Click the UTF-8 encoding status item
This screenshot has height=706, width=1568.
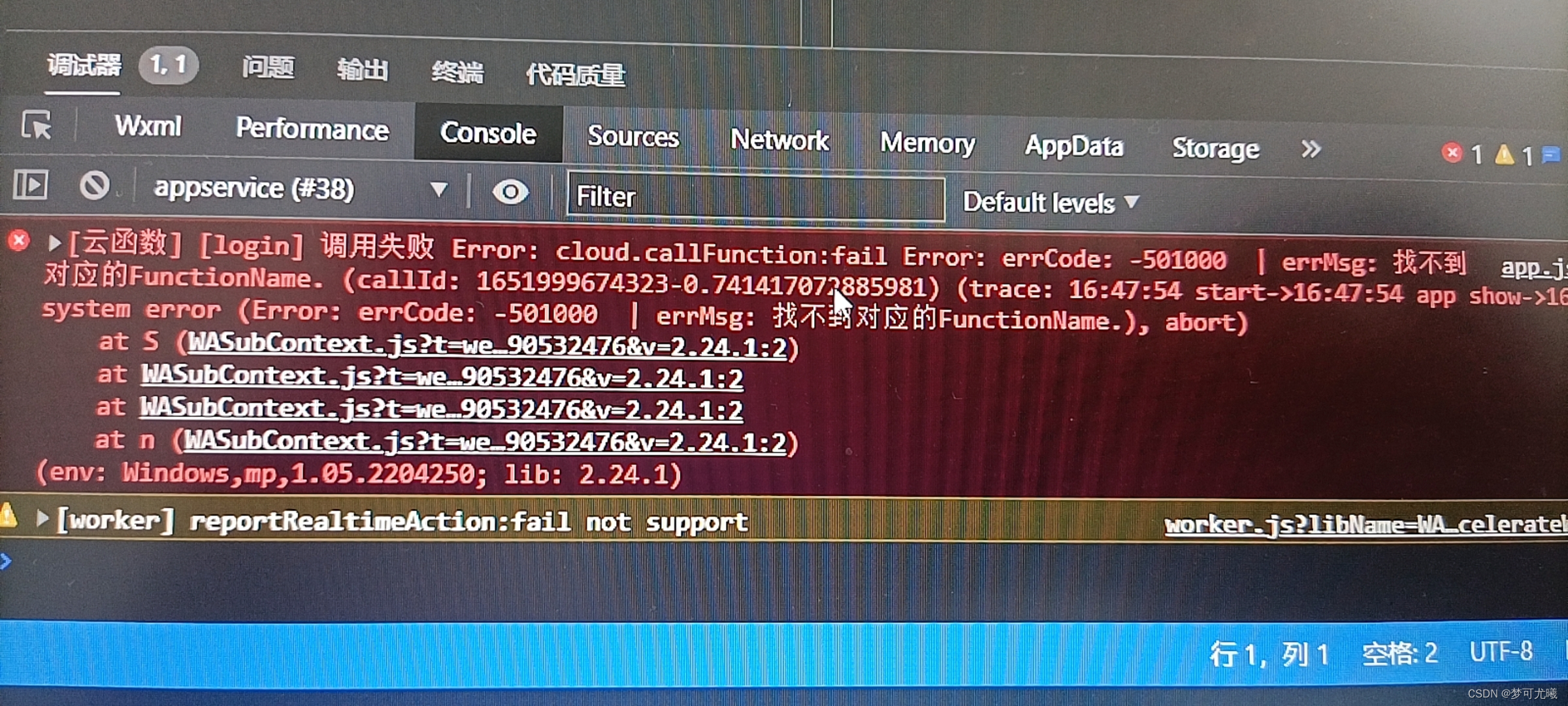coord(1501,651)
